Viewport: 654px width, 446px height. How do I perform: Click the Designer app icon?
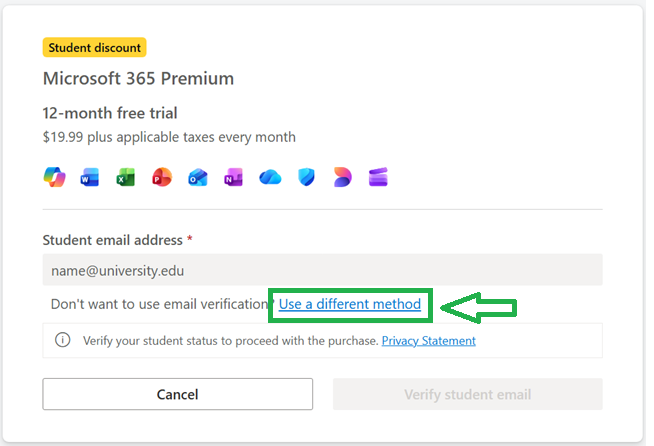coord(342,177)
